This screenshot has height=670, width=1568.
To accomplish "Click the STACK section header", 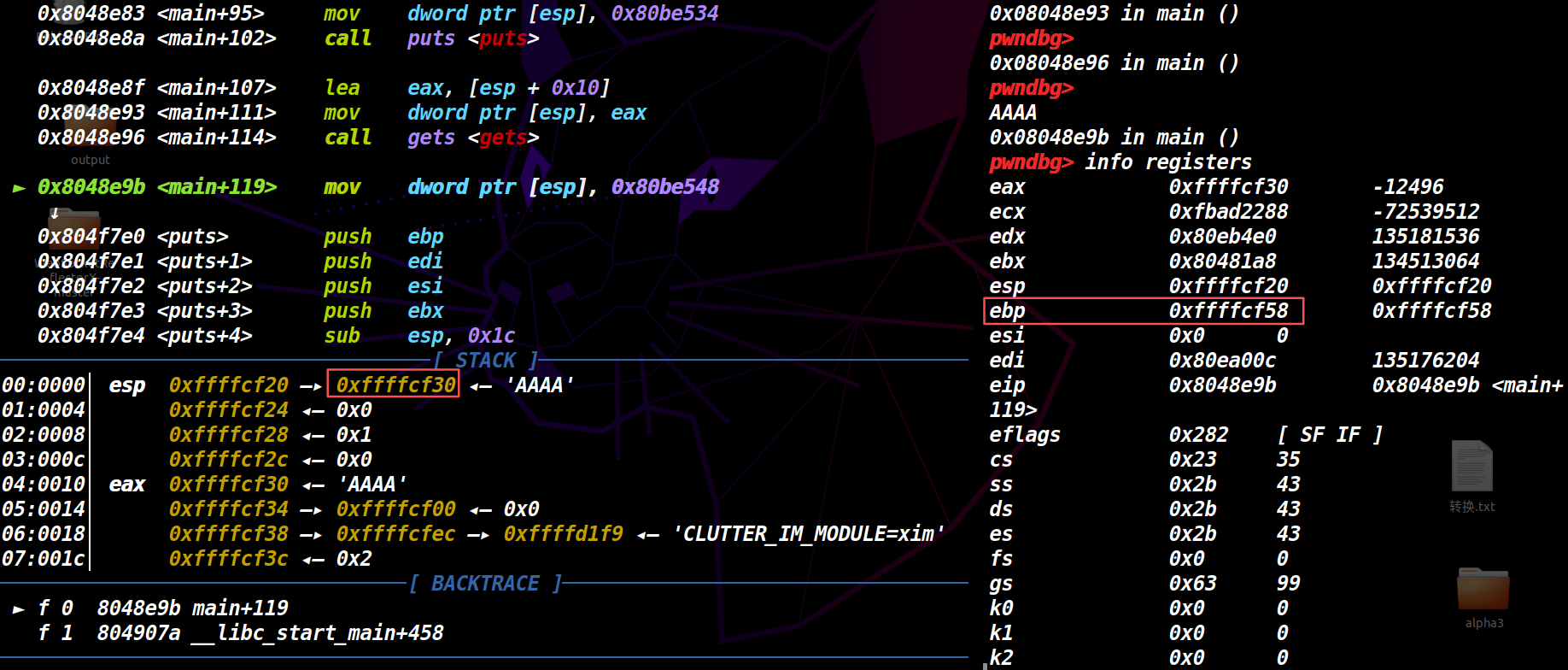I will (485, 361).
